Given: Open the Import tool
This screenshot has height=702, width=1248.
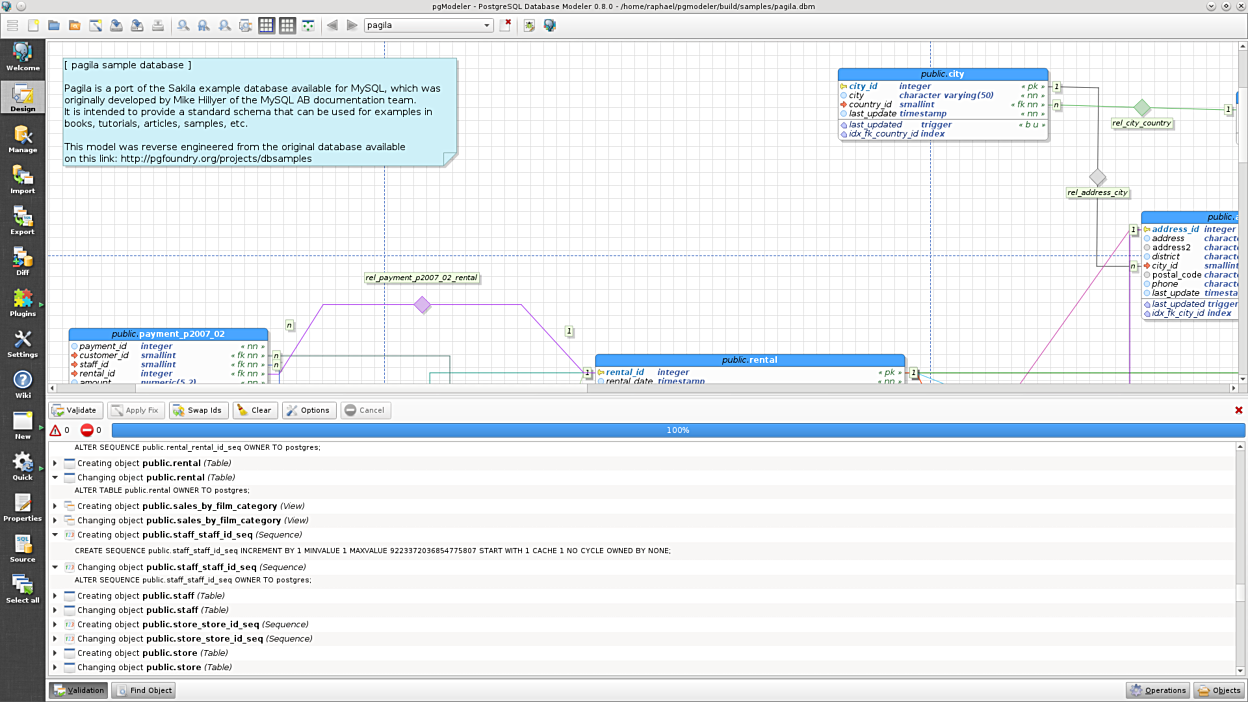Looking at the screenshot, I should coord(22,179).
